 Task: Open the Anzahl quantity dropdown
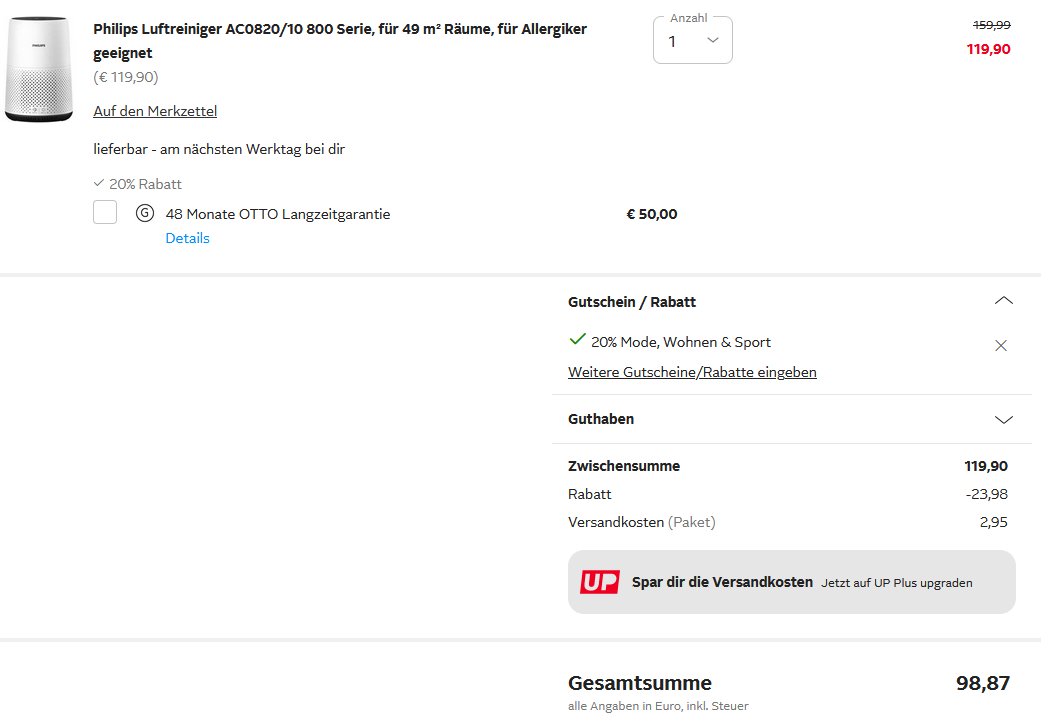692,40
